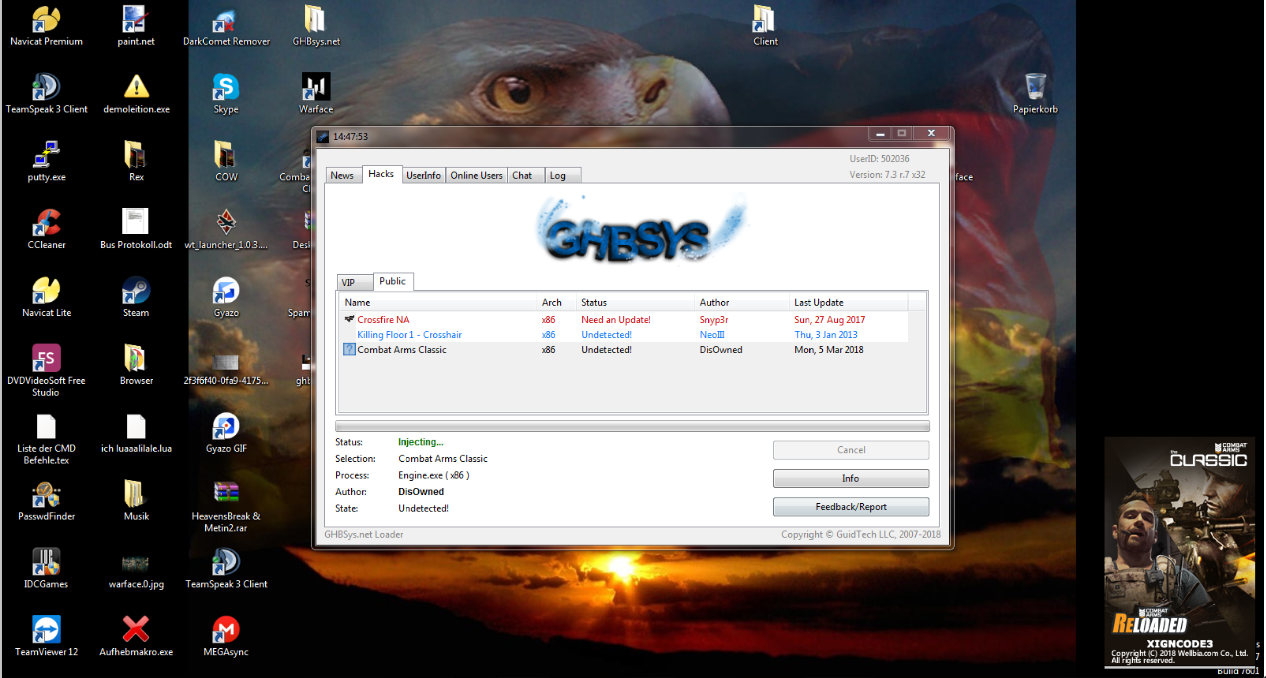The image size is (1266, 678).
Task: Launch Steam desktop shortcut
Action: (136, 298)
